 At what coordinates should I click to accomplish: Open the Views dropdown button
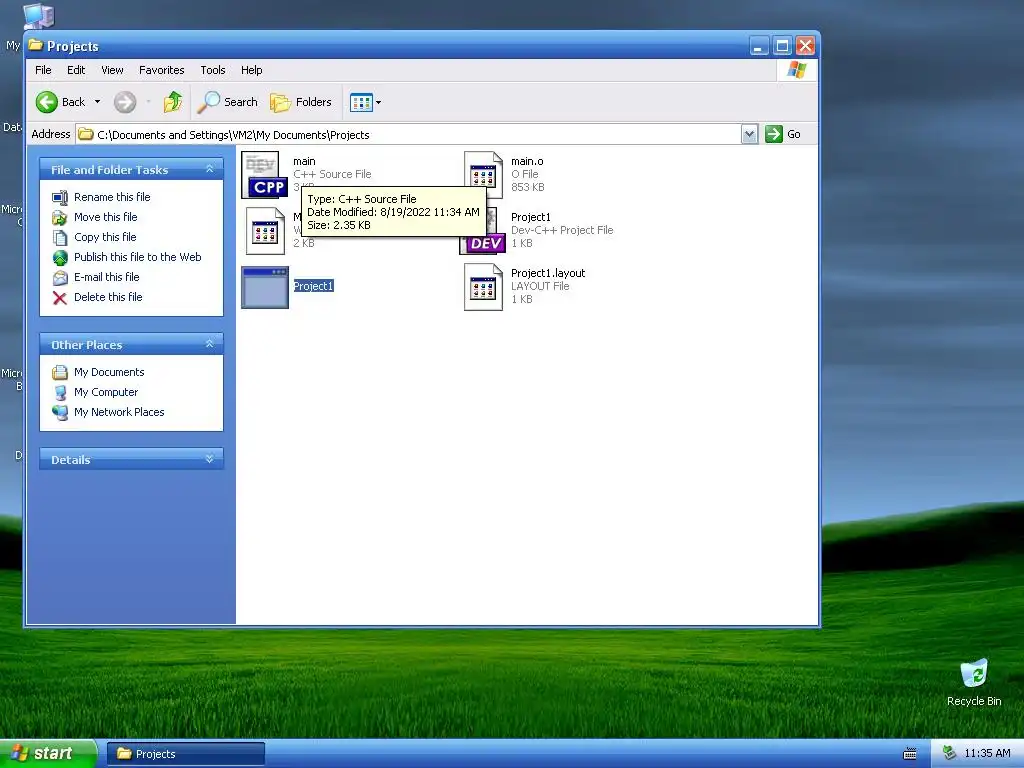[x=365, y=102]
